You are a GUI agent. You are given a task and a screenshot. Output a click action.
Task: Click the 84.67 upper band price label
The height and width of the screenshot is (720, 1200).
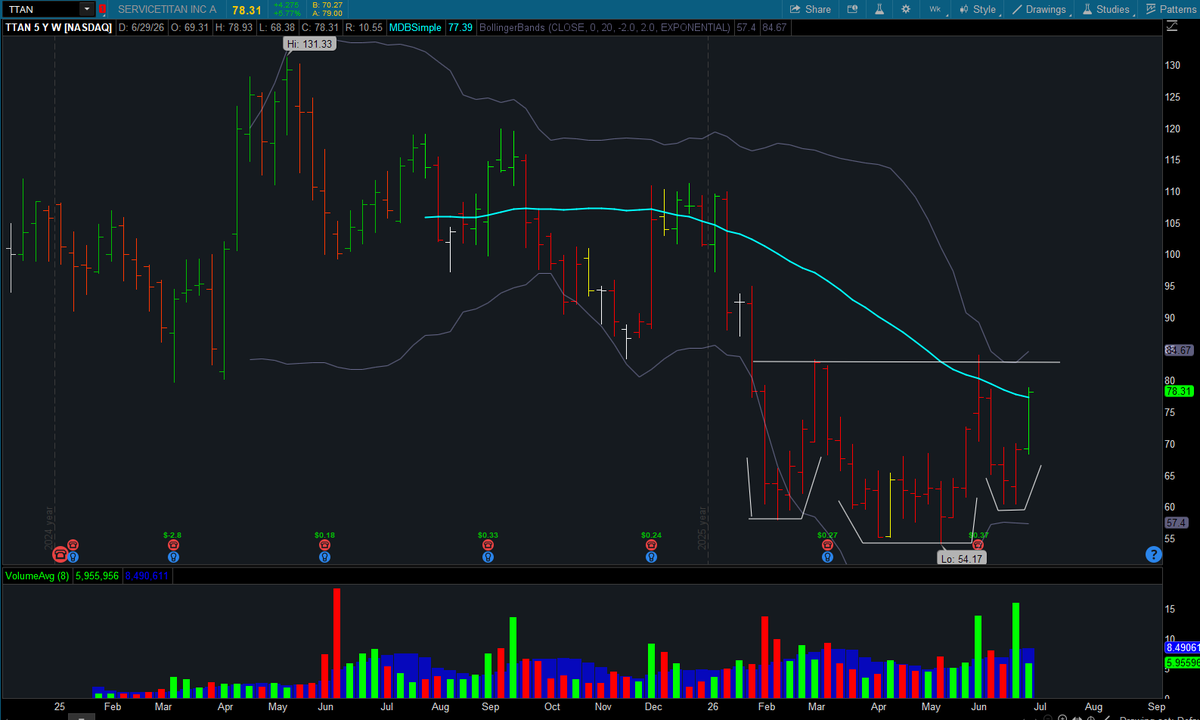(1179, 351)
